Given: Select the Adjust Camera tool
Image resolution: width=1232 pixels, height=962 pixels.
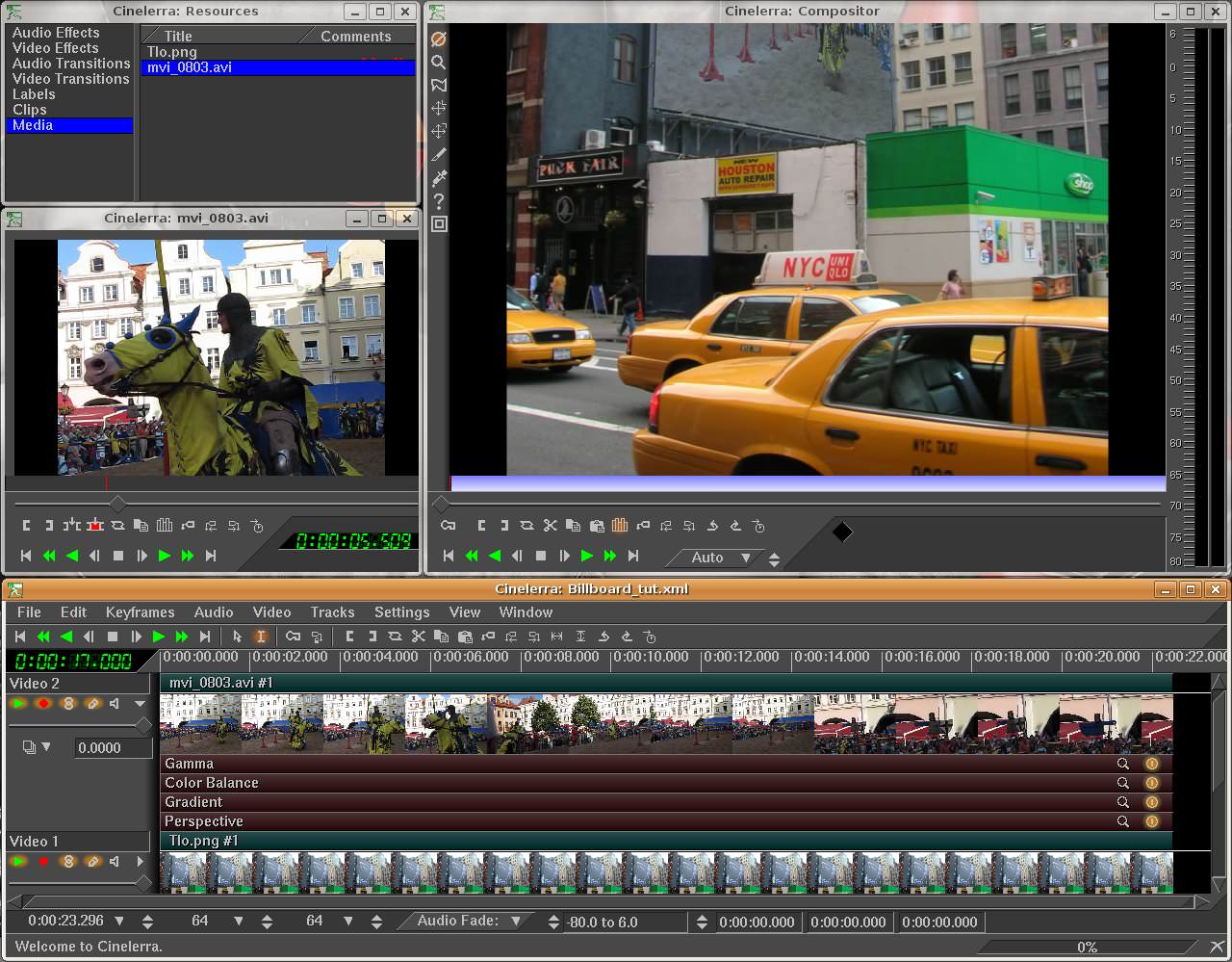Looking at the screenshot, I should tap(439, 108).
